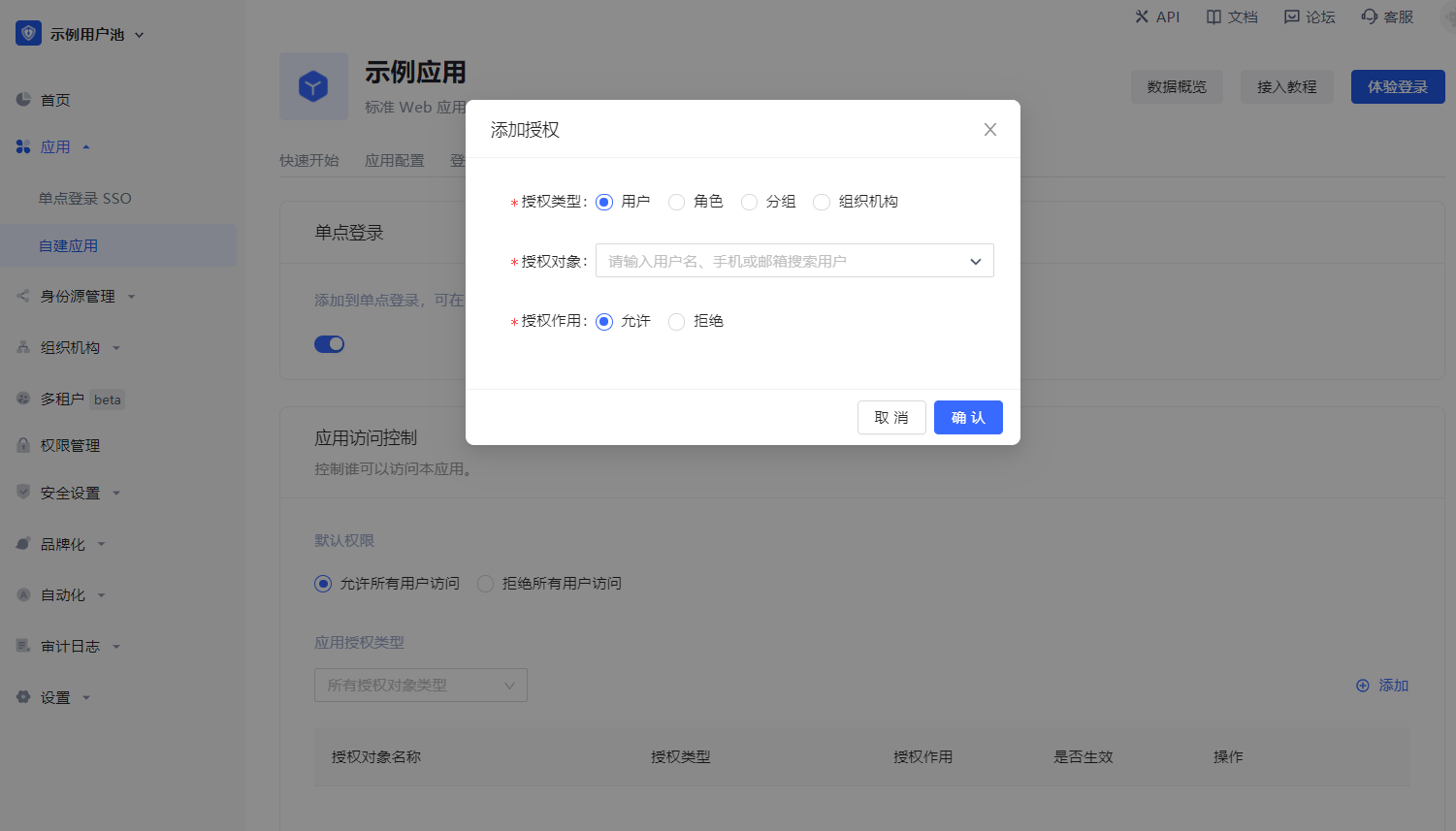Expand the 身份源管理 sidebar menu
The image size is (1456, 831).
tap(78, 297)
